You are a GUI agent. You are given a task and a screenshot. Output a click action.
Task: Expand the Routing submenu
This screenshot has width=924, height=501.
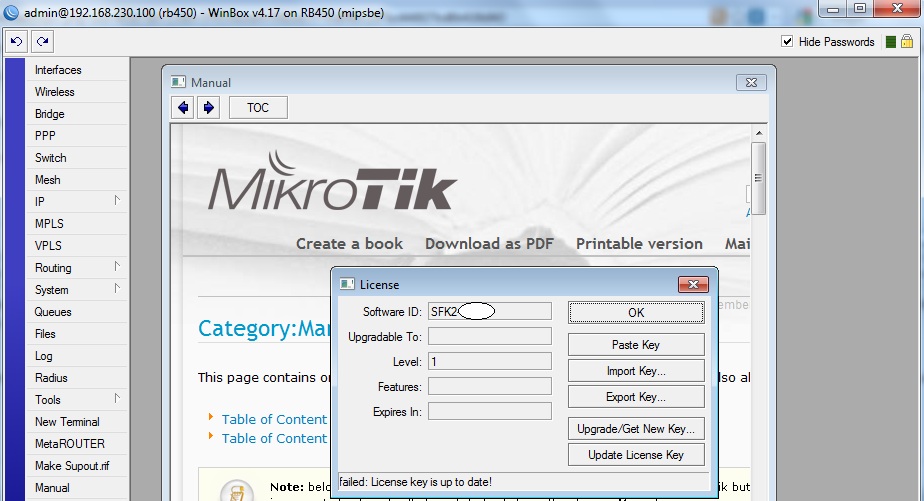(x=117, y=266)
